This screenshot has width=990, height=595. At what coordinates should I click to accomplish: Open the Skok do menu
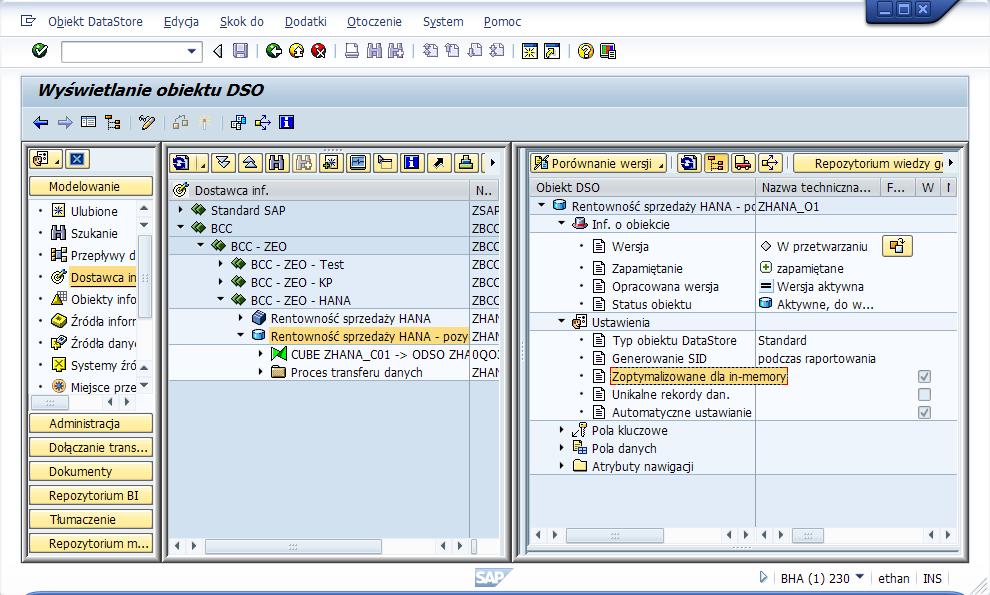pyautogui.click(x=242, y=21)
